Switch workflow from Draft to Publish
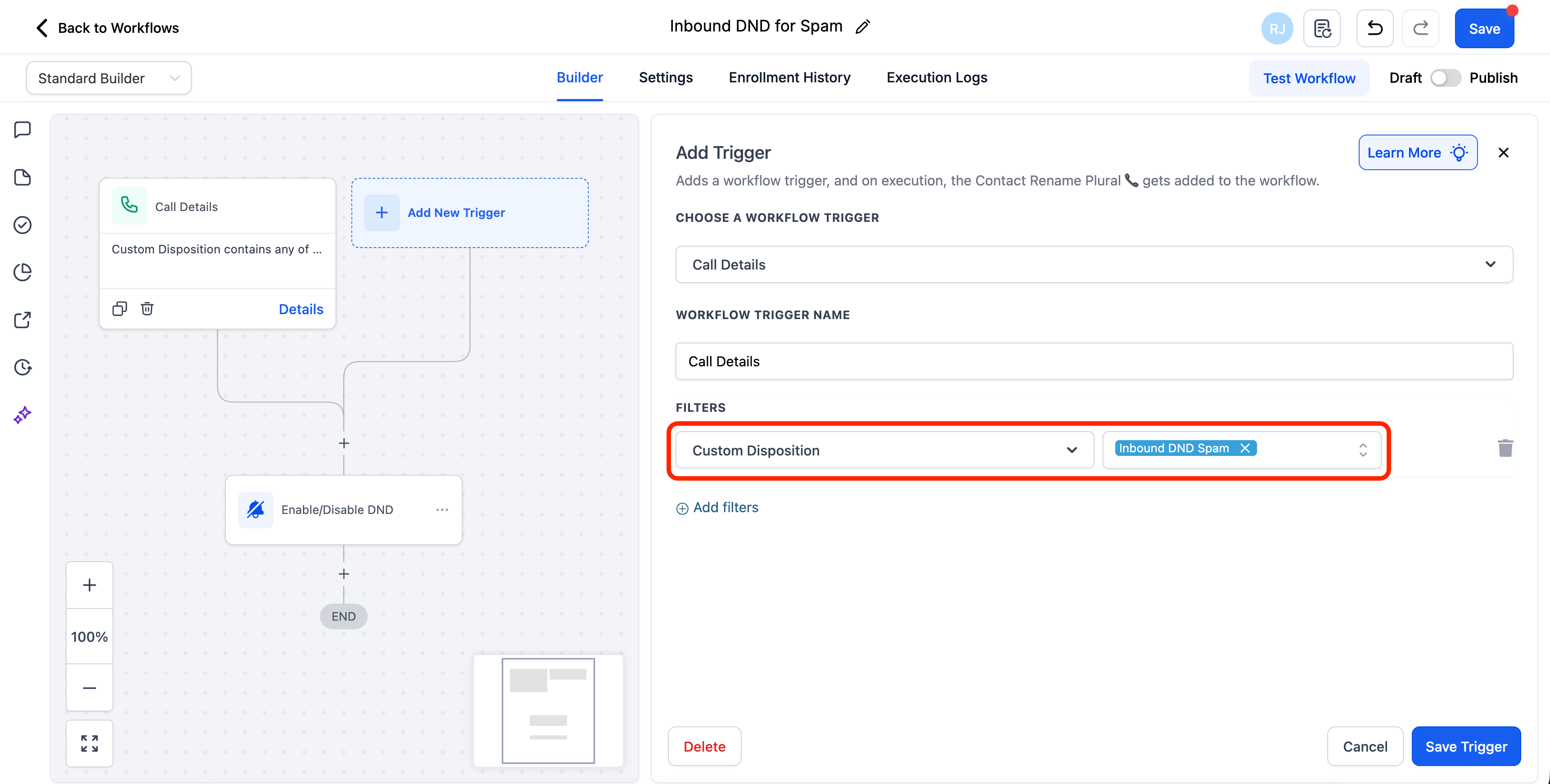 coord(1445,77)
